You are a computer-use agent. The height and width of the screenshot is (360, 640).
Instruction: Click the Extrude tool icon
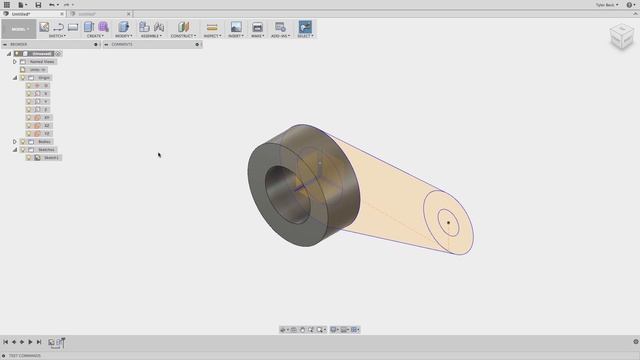pos(89,27)
